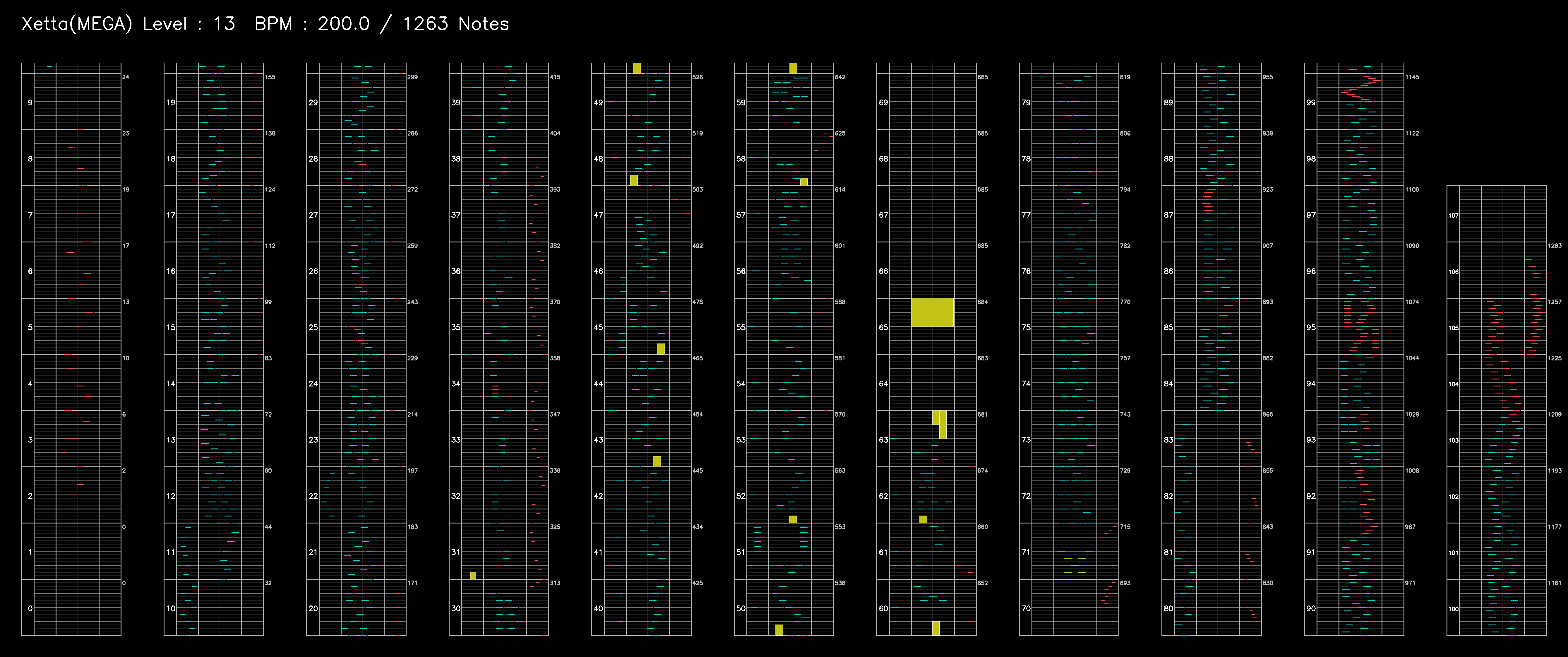Click the cumulative note count "684"

(982, 302)
